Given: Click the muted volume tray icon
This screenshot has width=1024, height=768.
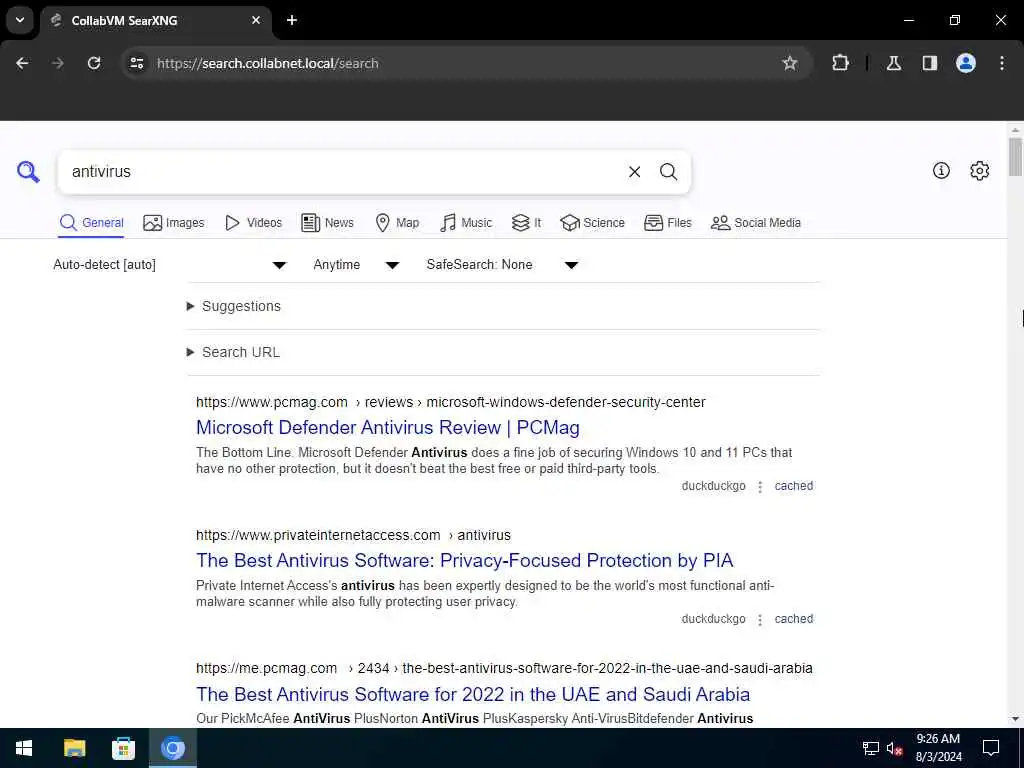Looking at the screenshot, I should coord(895,748).
